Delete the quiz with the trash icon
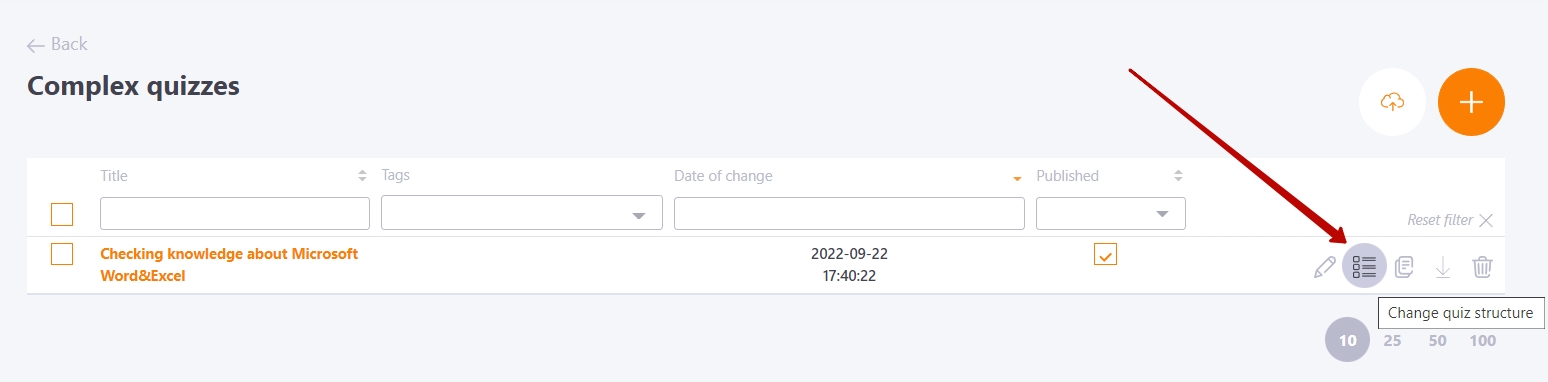 [x=1482, y=267]
